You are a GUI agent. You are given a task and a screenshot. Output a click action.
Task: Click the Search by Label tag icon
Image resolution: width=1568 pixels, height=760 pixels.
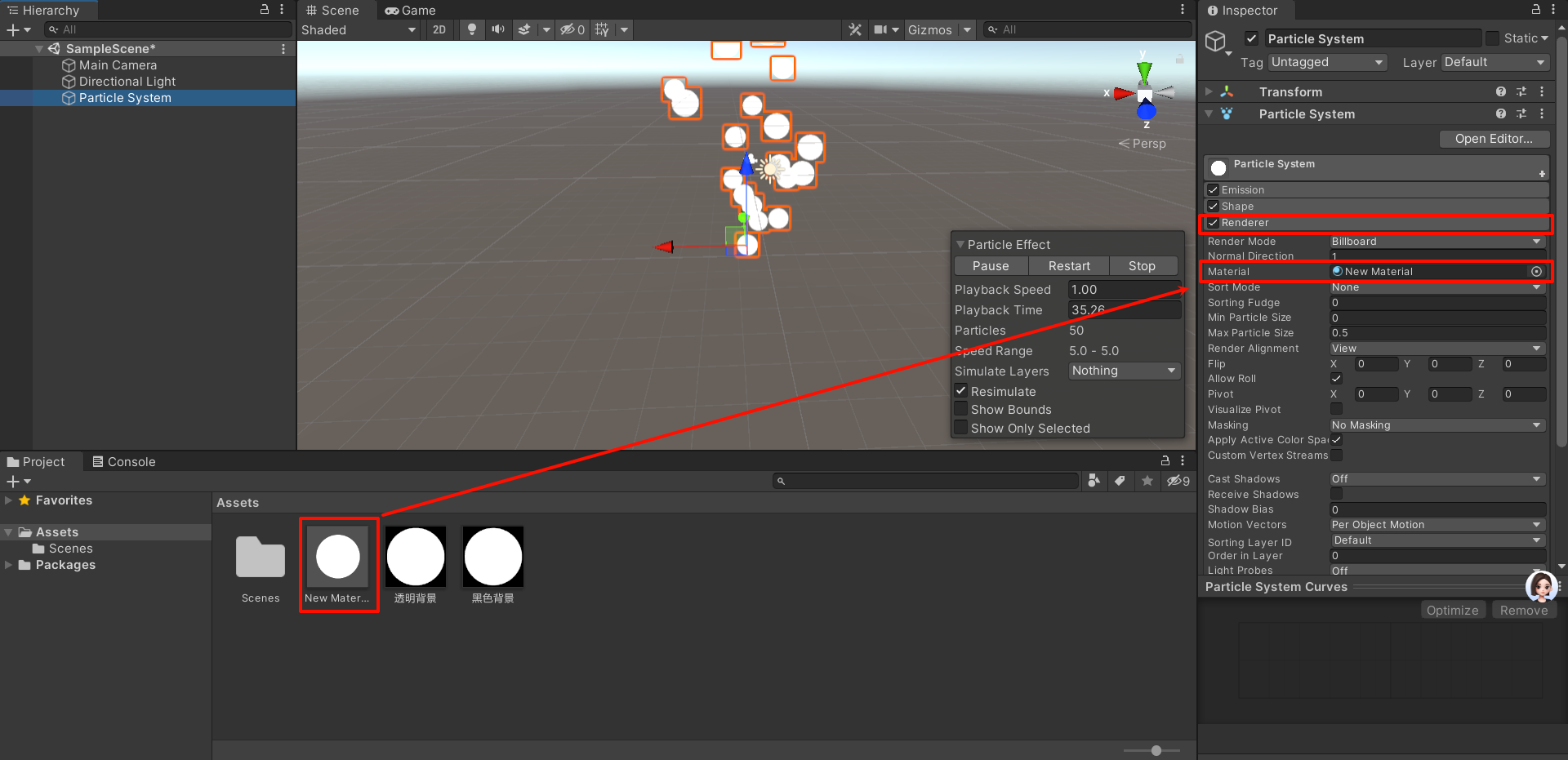click(1120, 481)
